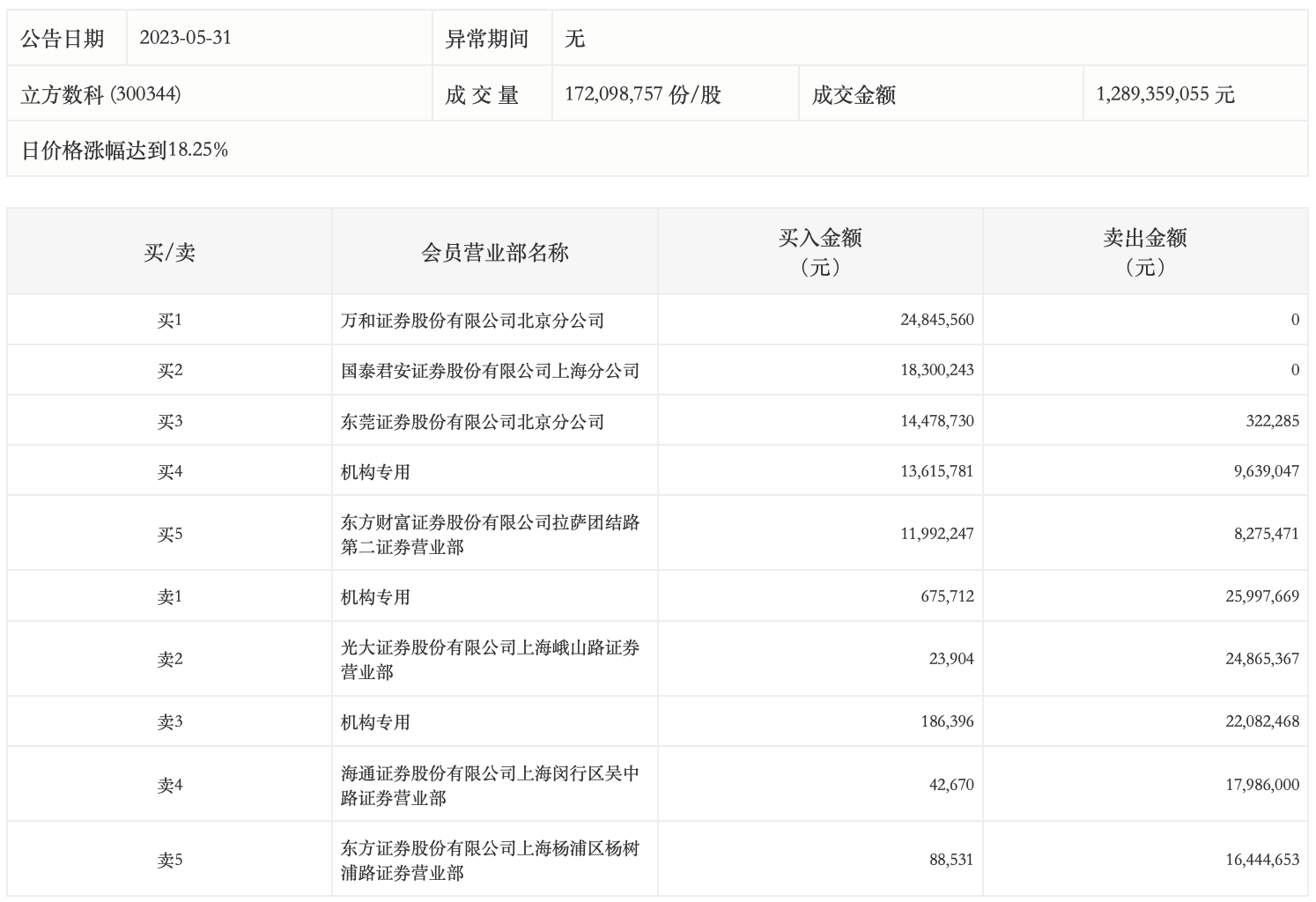The image size is (1316, 902).
Task: Click the 卖1 row label
Action: [169, 597]
